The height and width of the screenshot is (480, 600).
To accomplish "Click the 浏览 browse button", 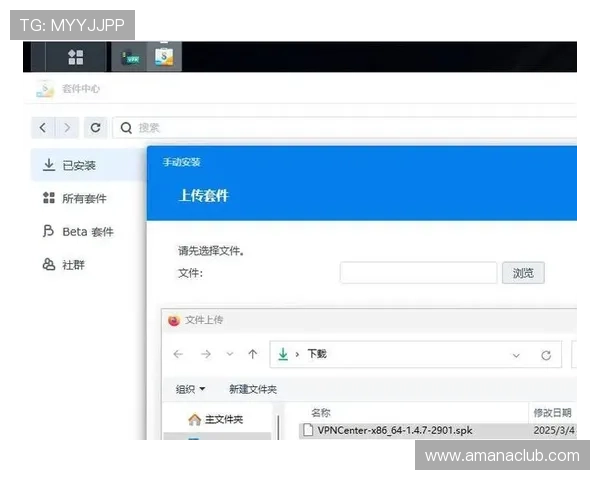I will point(523,273).
